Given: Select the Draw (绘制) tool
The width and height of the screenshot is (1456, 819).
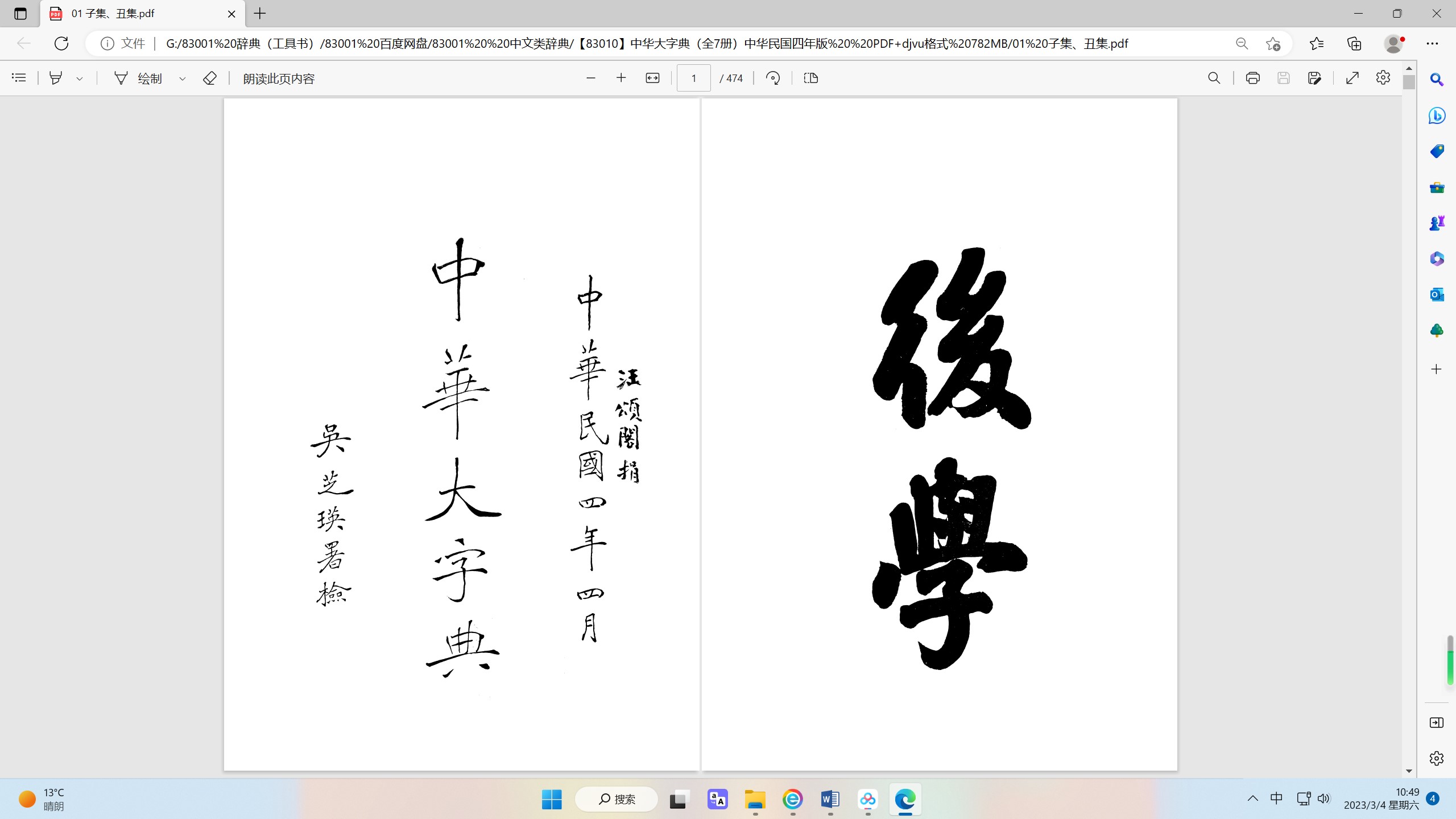Looking at the screenshot, I should (139, 78).
